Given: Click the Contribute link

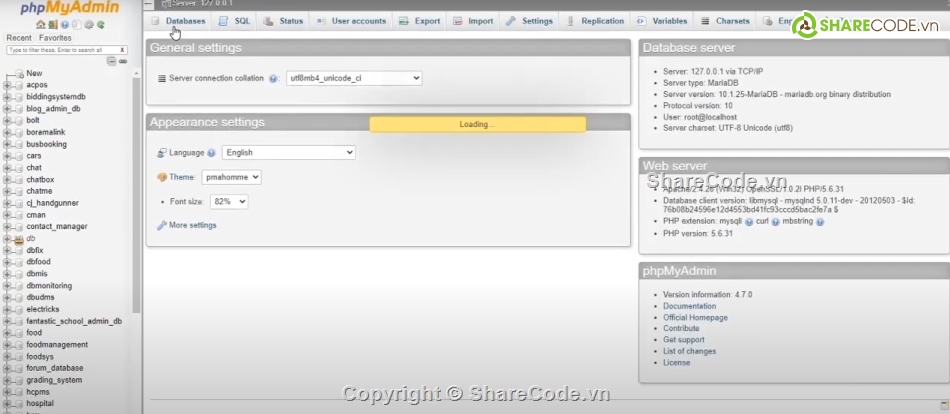Looking at the screenshot, I should (x=681, y=329).
